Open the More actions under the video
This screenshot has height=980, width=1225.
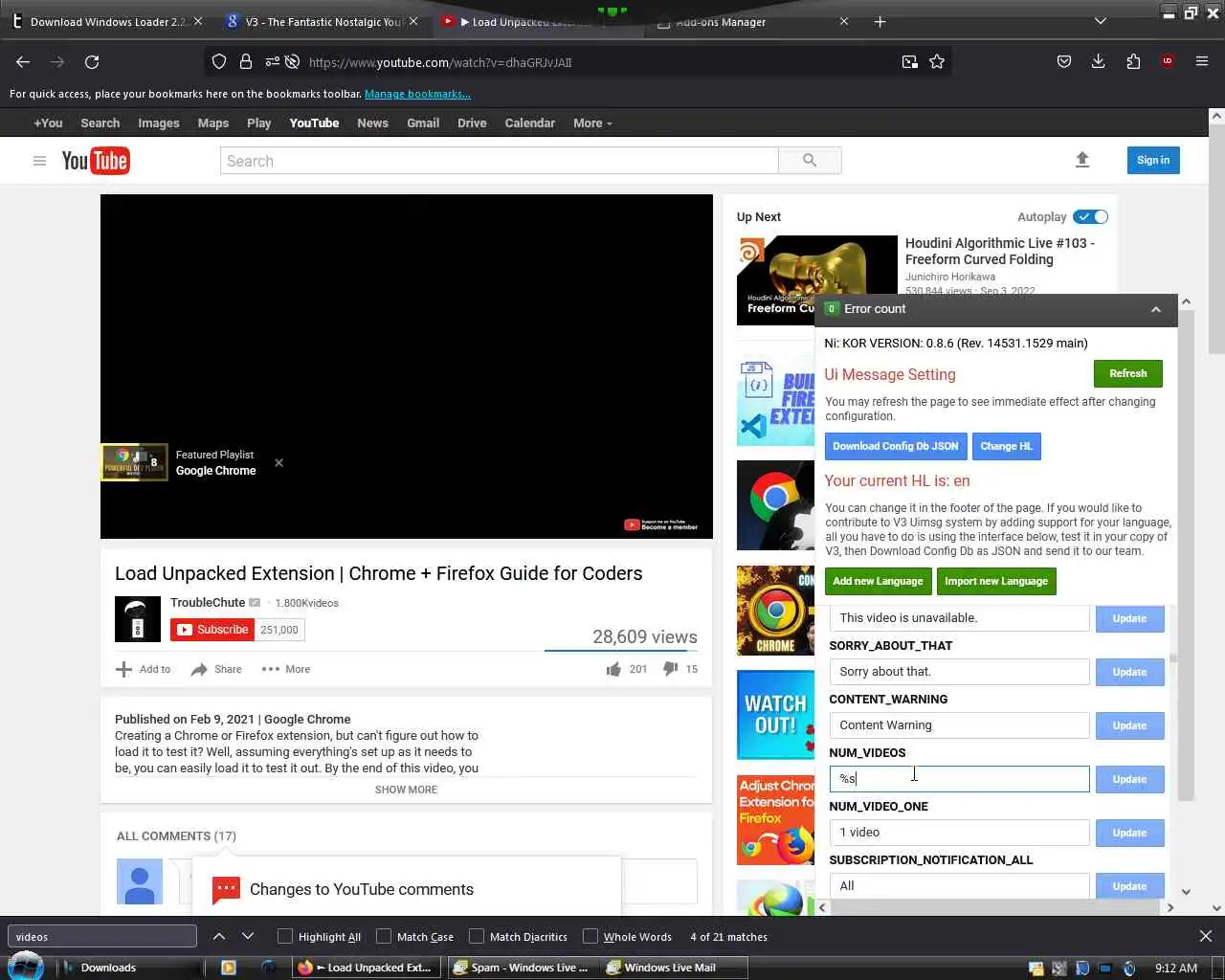tap(285, 669)
